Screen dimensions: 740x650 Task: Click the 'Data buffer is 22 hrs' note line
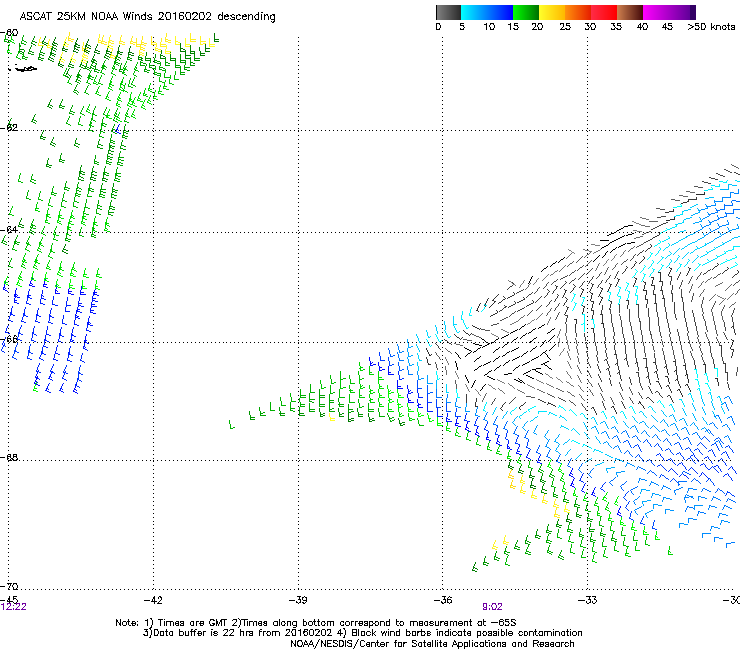pyautogui.click(x=363, y=633)
